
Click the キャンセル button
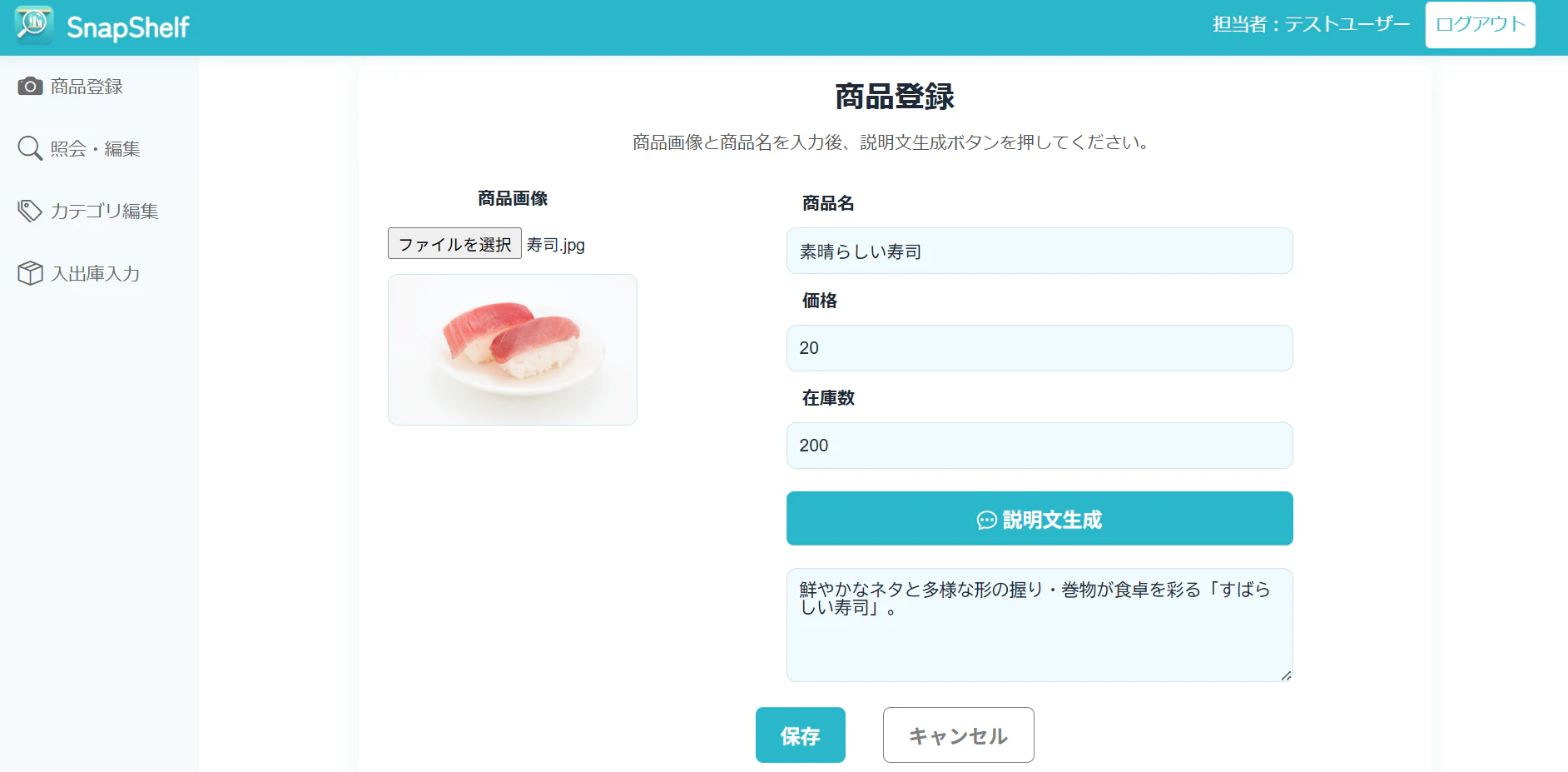[x=958, y=735]
